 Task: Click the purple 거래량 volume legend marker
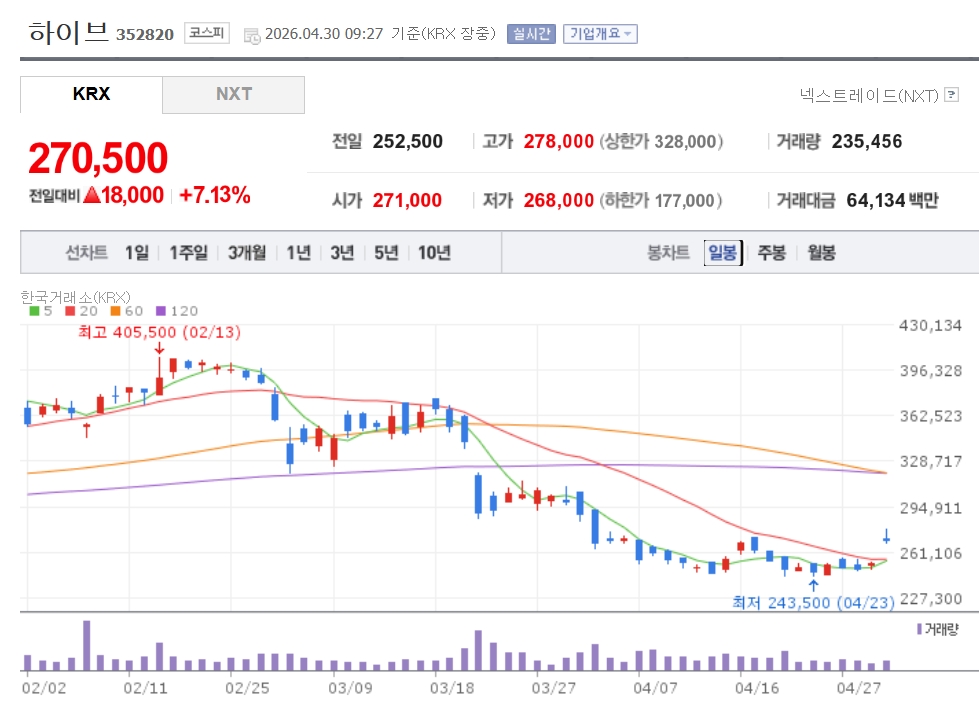coord(919,629)
